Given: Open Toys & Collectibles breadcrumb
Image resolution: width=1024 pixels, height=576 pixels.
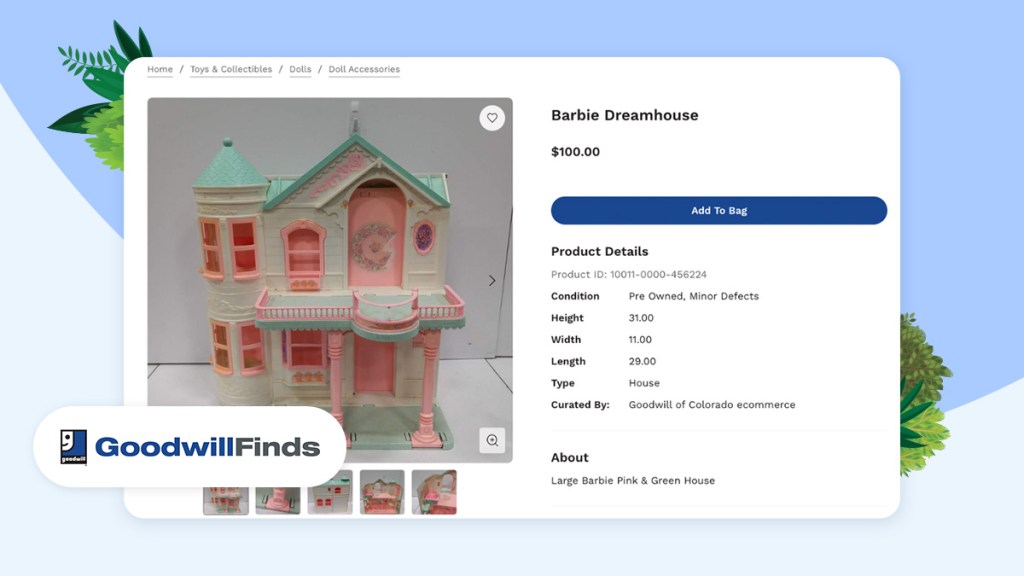Looking at the screenshot, I should pos(231,69).
